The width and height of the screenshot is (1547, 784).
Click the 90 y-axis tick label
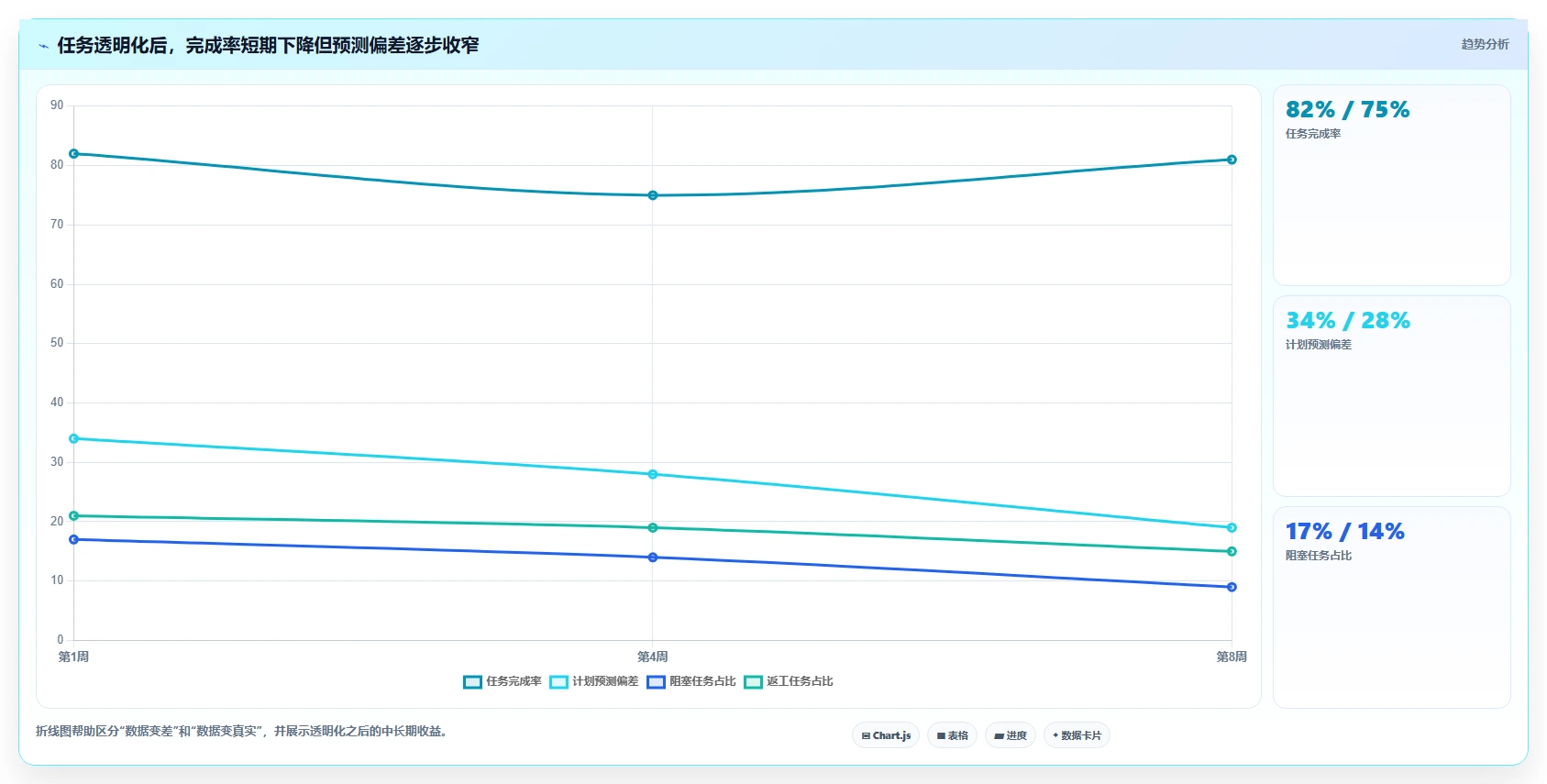[x=57, y=105]
